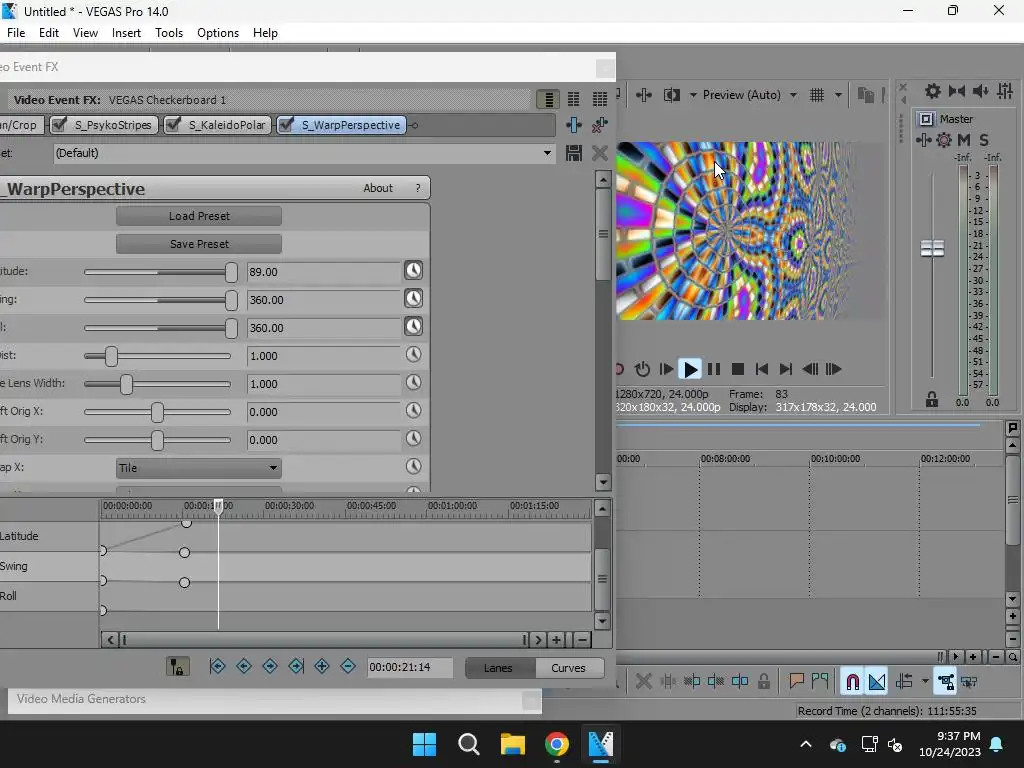
Task: Go to the previous keyframe
Action: click(244, 666)
